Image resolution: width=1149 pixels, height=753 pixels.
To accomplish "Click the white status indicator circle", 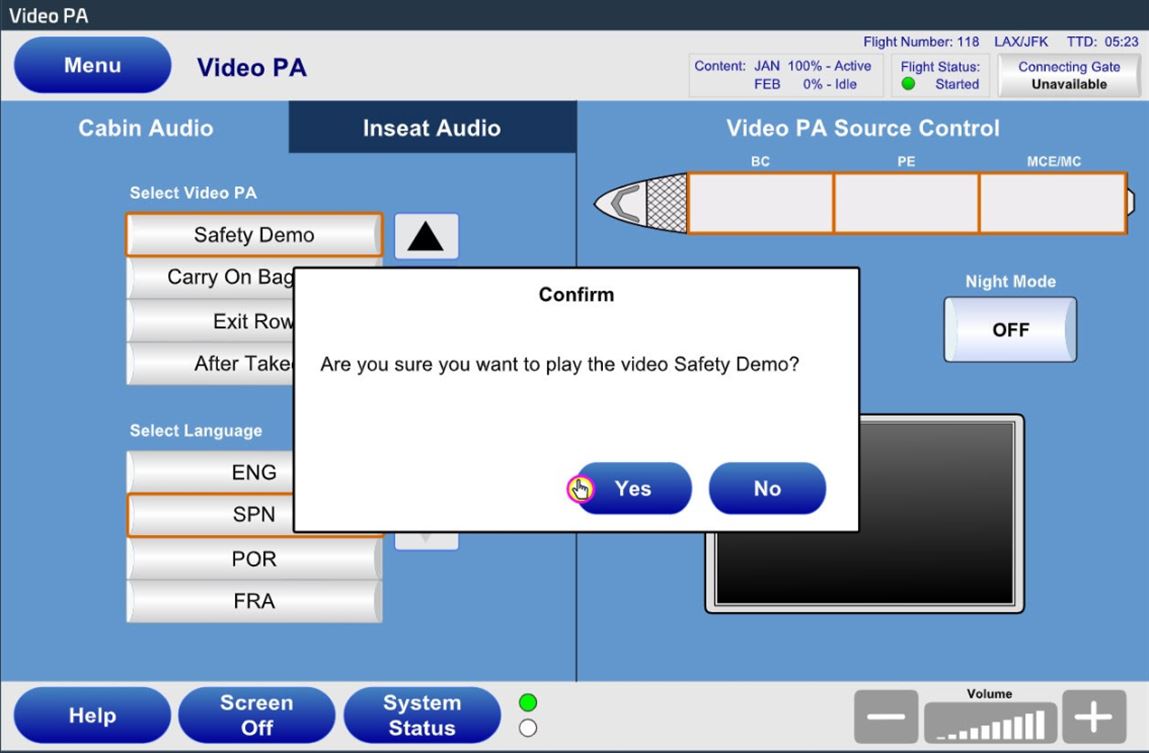I will point(528,728).
